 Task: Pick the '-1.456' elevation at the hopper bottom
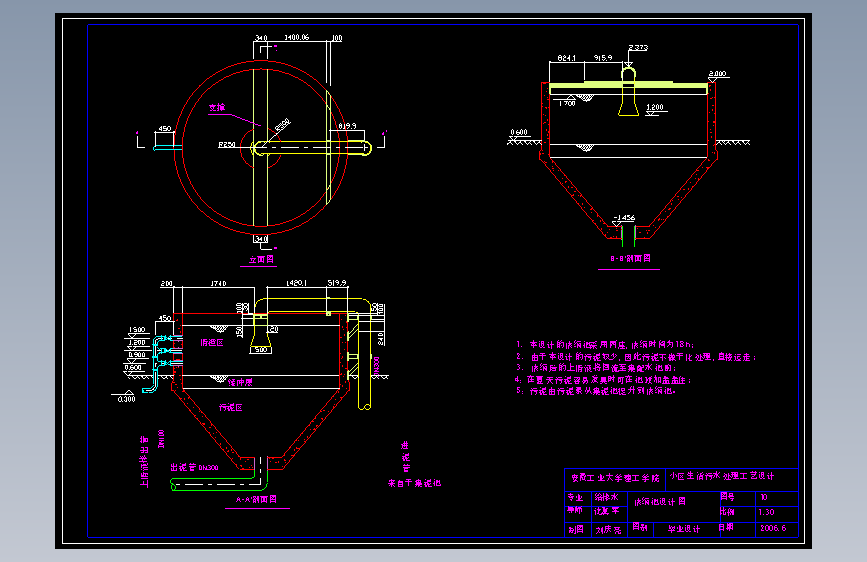pyautogui.click(x=624, y=218)
